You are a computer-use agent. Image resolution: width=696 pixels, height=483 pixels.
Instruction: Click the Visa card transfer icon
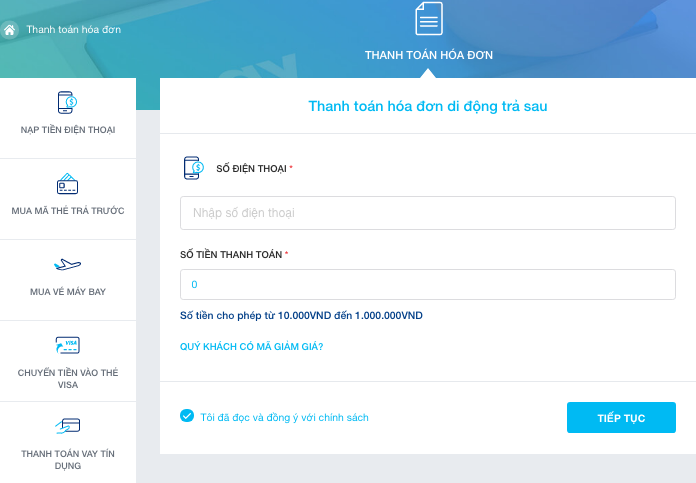(68, 346)
